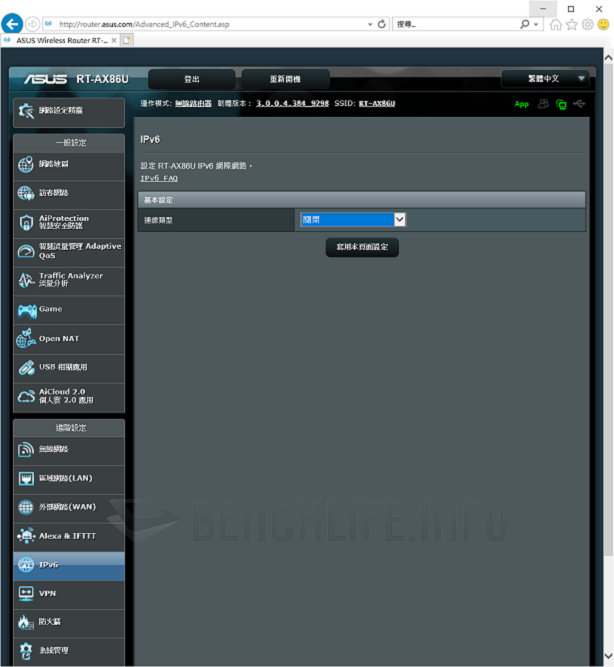614x667 pixels.
Task: Click the browser back arrow
Action: [x=12, y=24]
